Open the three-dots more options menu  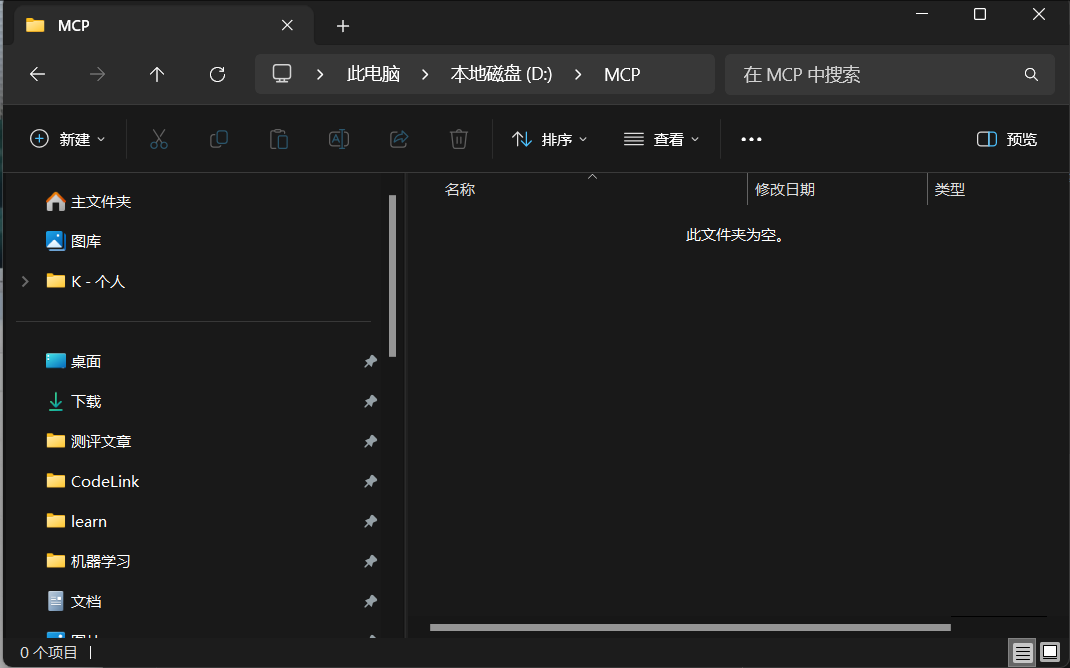tap(751, 139)
